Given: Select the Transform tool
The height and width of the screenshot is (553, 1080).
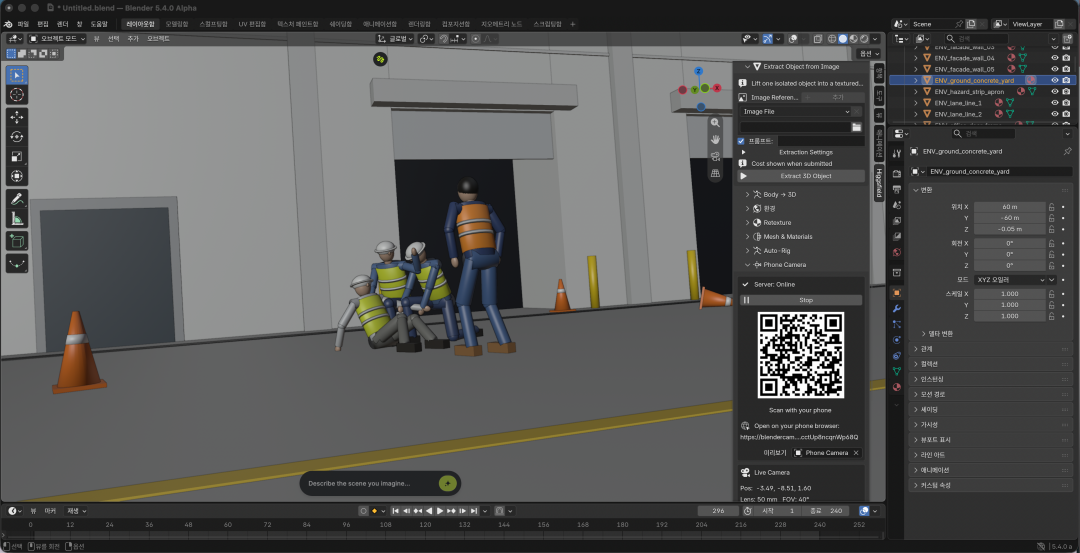Looking at the screenshot, I should click(17, 177).
